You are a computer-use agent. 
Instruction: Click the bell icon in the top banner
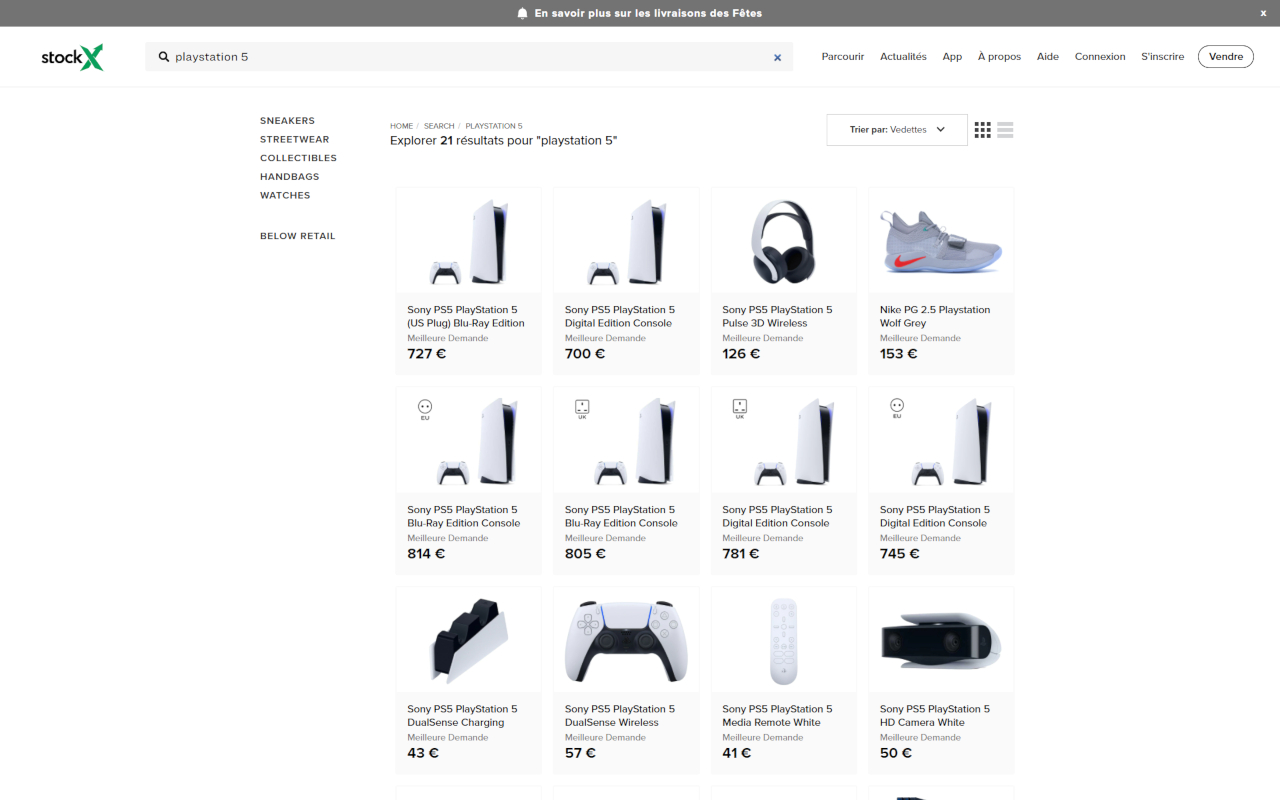click(522, 13)
